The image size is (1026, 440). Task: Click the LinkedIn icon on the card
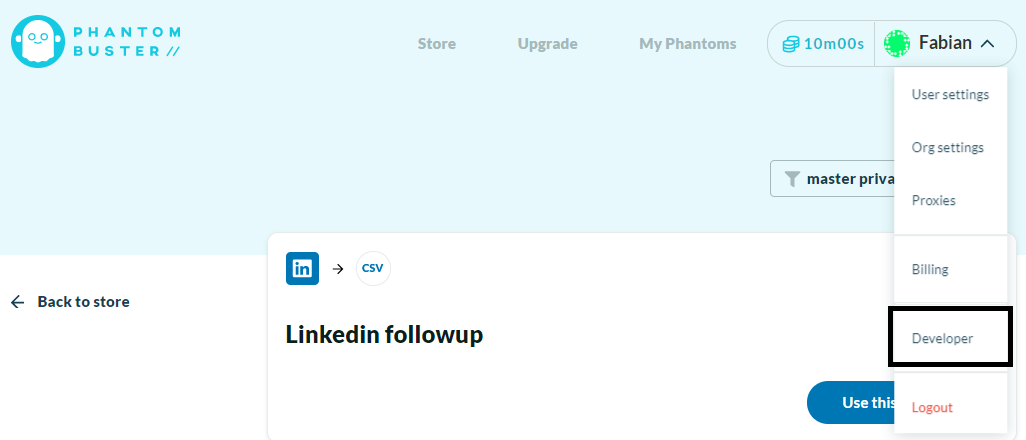point(302,268)
